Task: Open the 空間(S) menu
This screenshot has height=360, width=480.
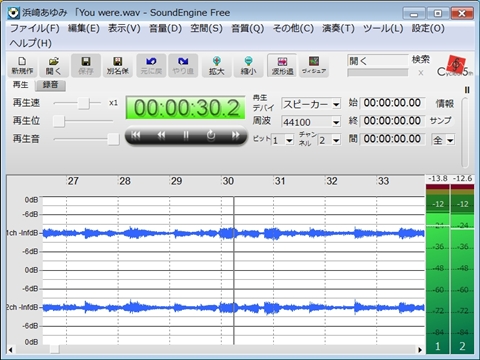Action: point(206,28)
